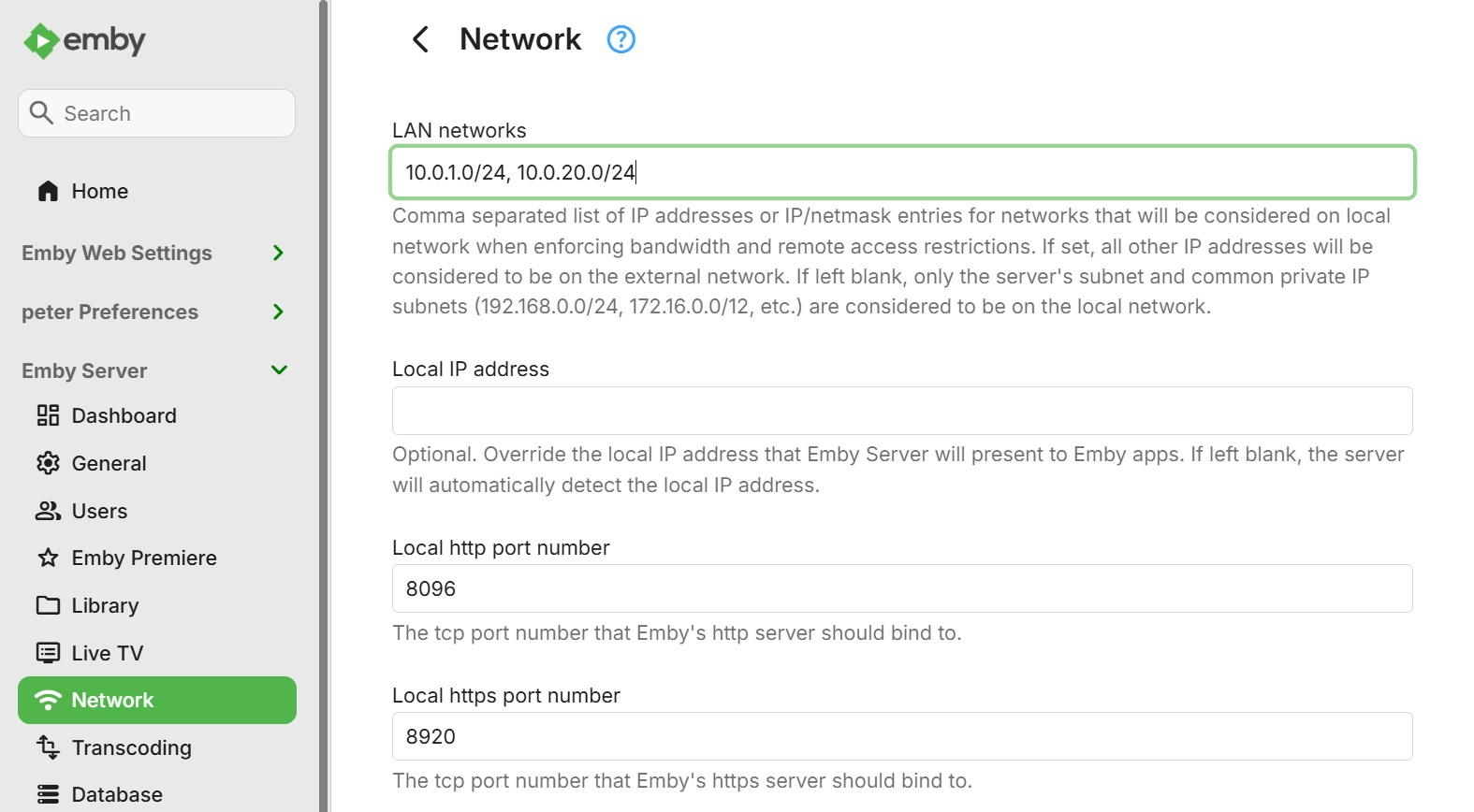Select the Network menu item
Screen dimensions: 1474x812
coord(156,700)
